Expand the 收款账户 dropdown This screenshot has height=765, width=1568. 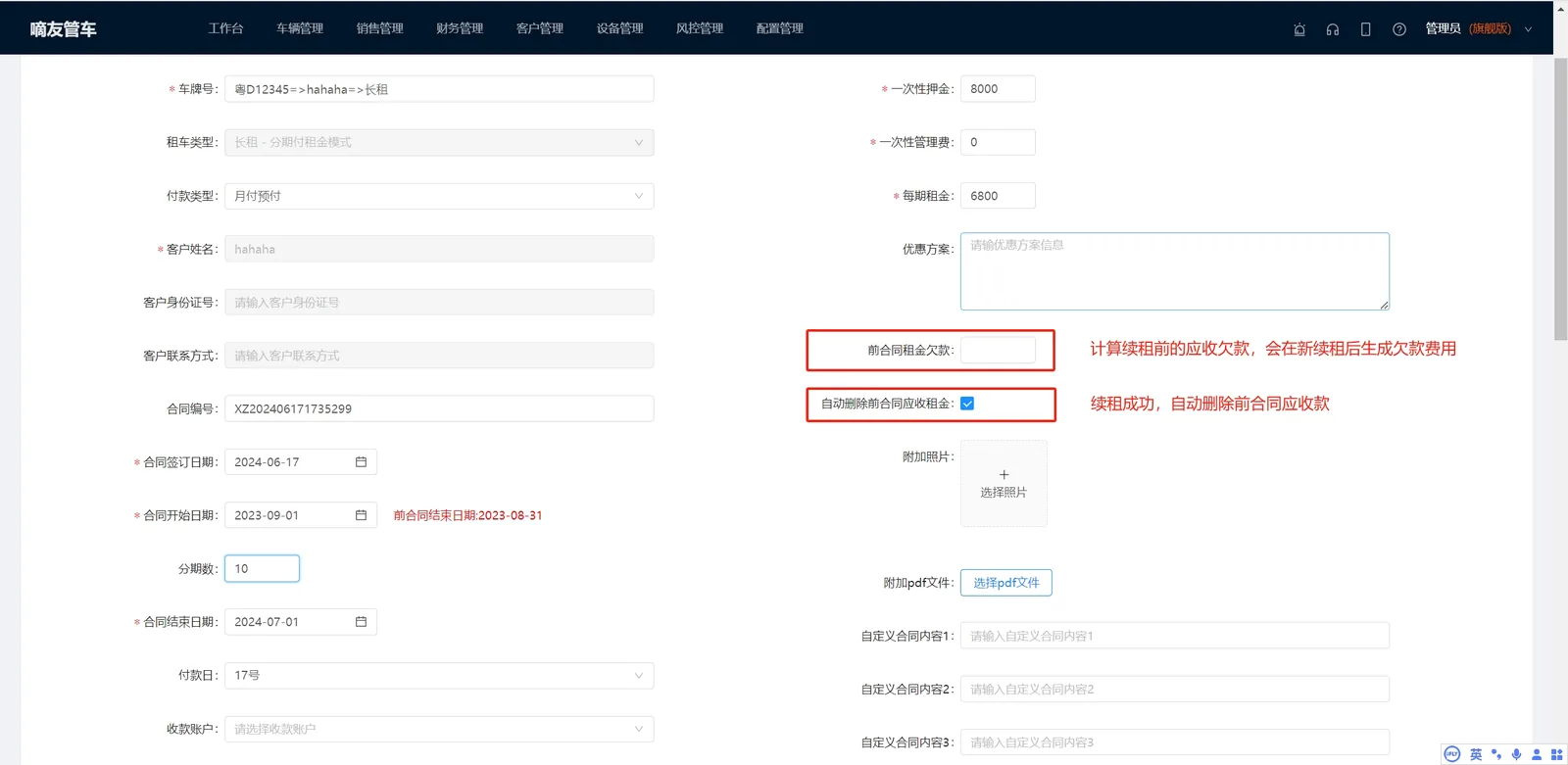click(x=439, y=729)
